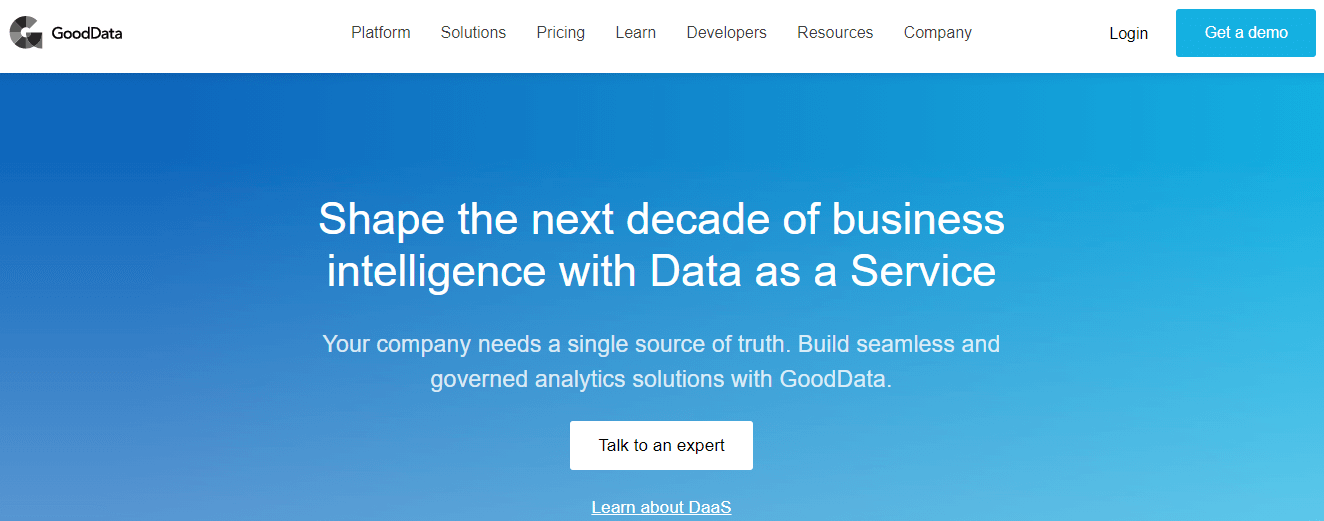Expand the Solutions navigation menu

click(473, 33)
